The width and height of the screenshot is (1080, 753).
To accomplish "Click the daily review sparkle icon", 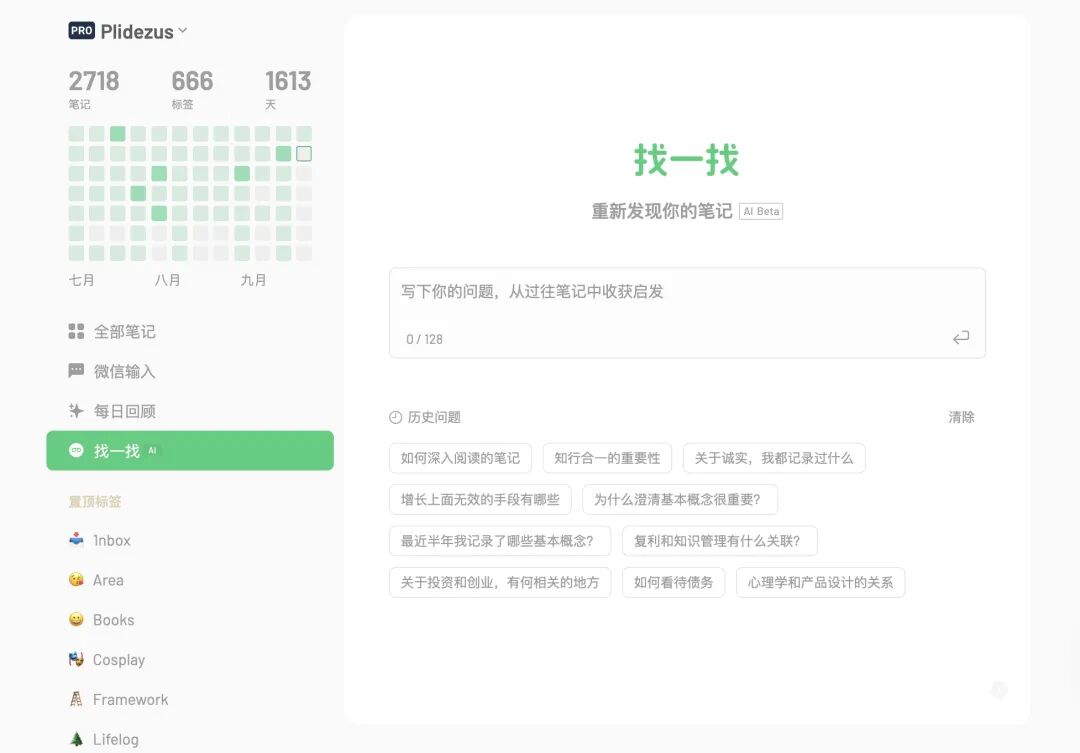I will [76, 411].
